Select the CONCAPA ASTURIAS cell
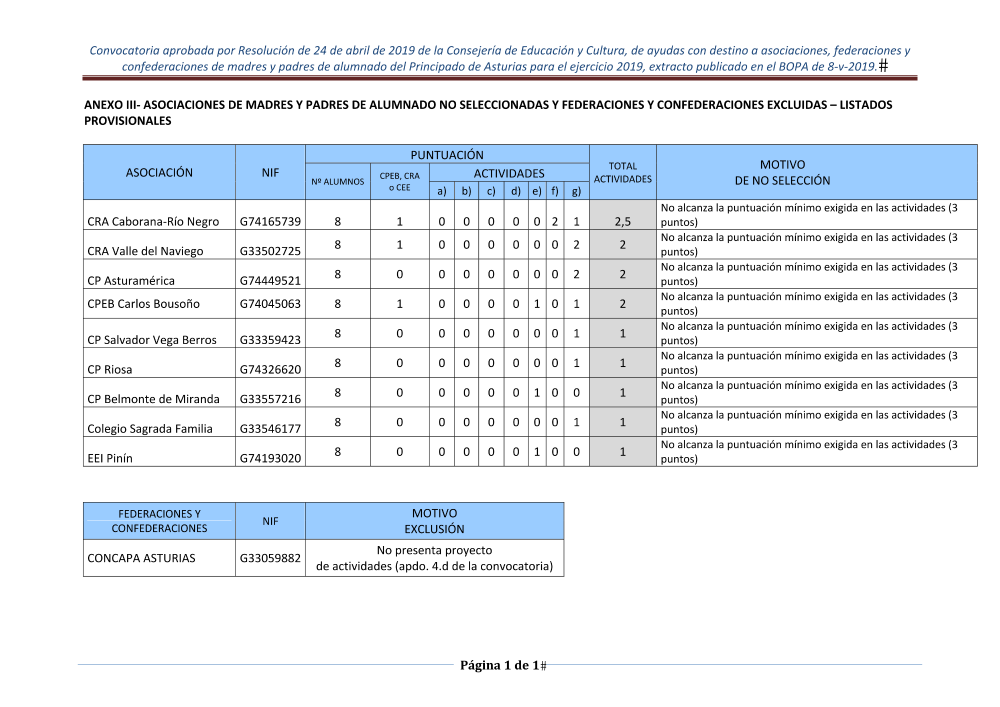 point(141,557)
